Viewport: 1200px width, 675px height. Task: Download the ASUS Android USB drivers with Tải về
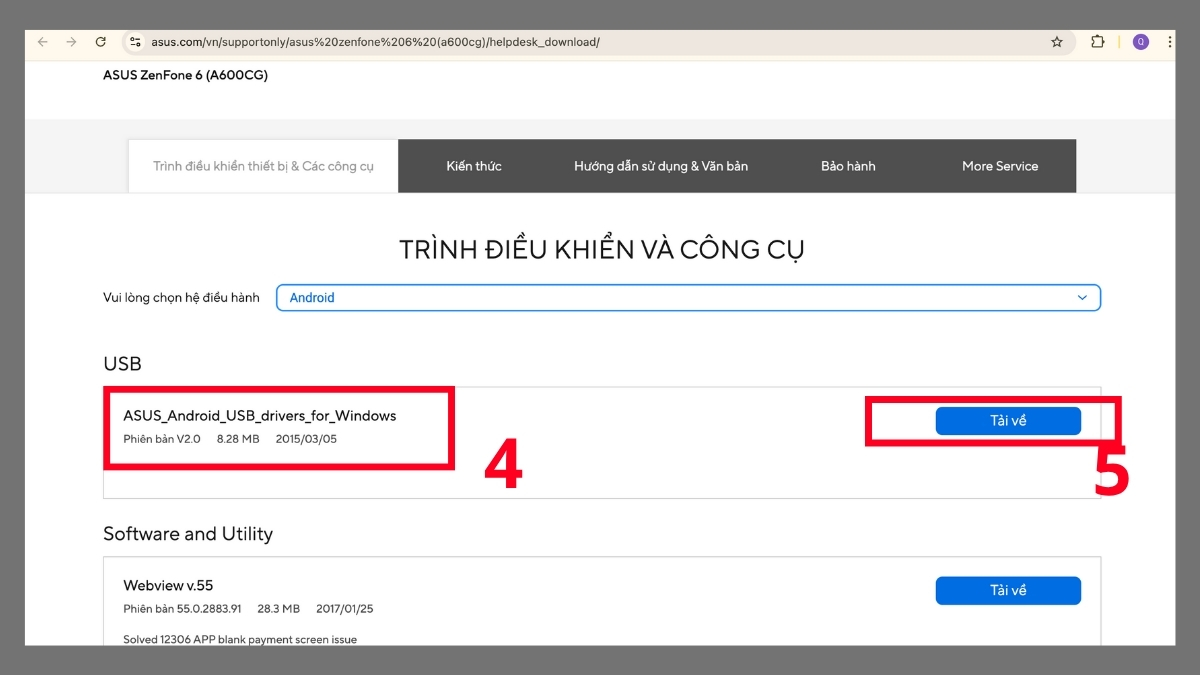click(1008, 421)
